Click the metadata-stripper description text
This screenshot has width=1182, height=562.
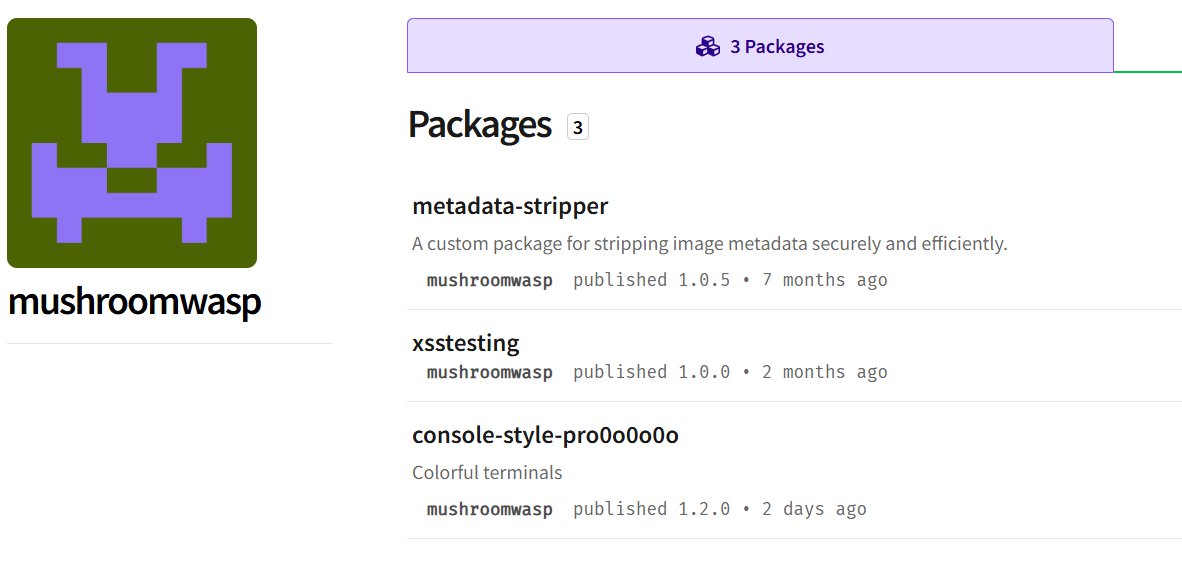pos(709,244)
